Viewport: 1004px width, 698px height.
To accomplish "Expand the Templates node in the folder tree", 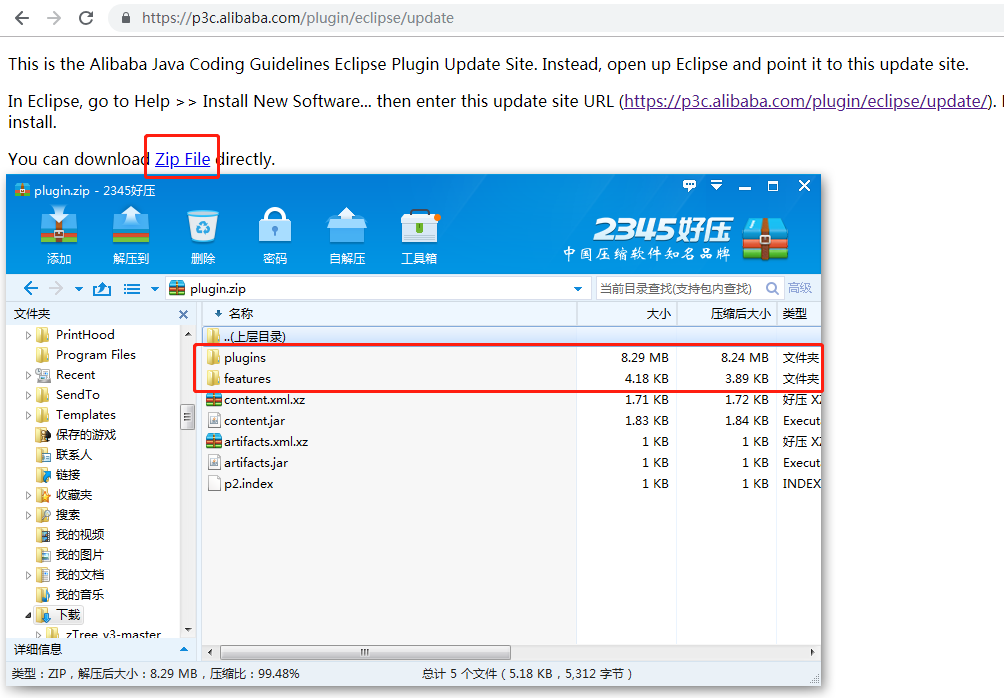I will (27, 414).
